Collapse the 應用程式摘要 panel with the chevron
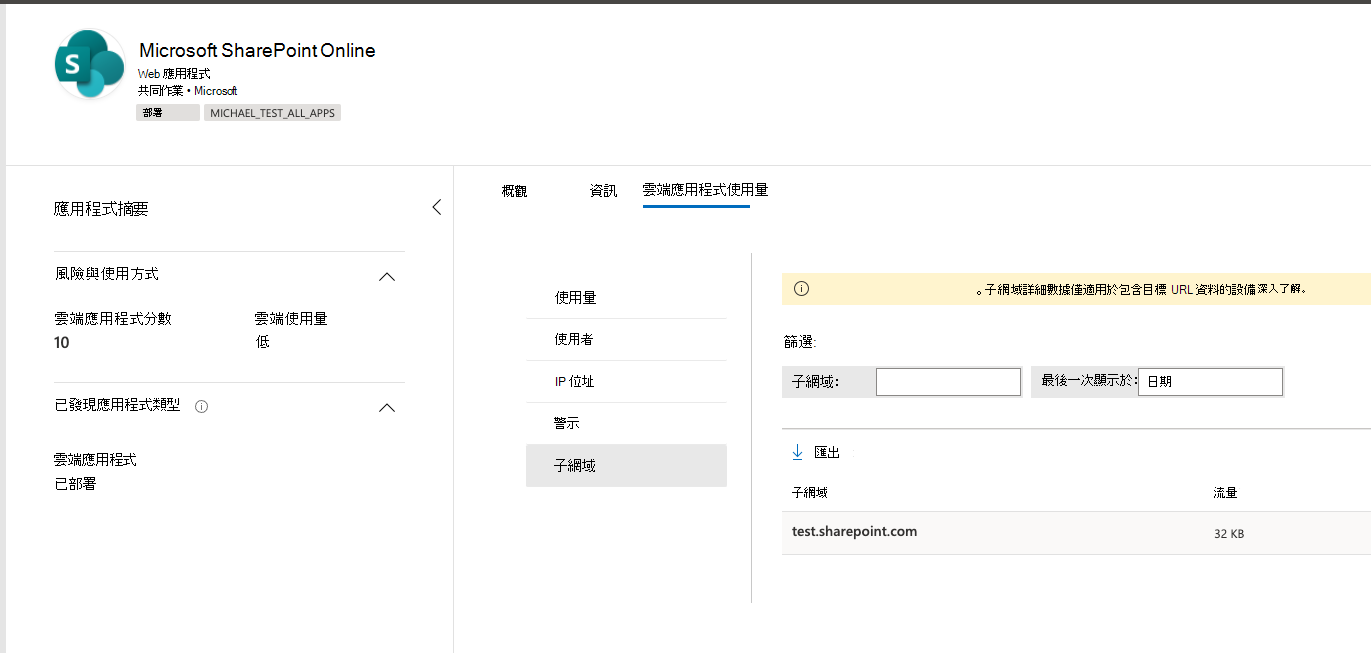1371x653 pixels. (436, 206)
